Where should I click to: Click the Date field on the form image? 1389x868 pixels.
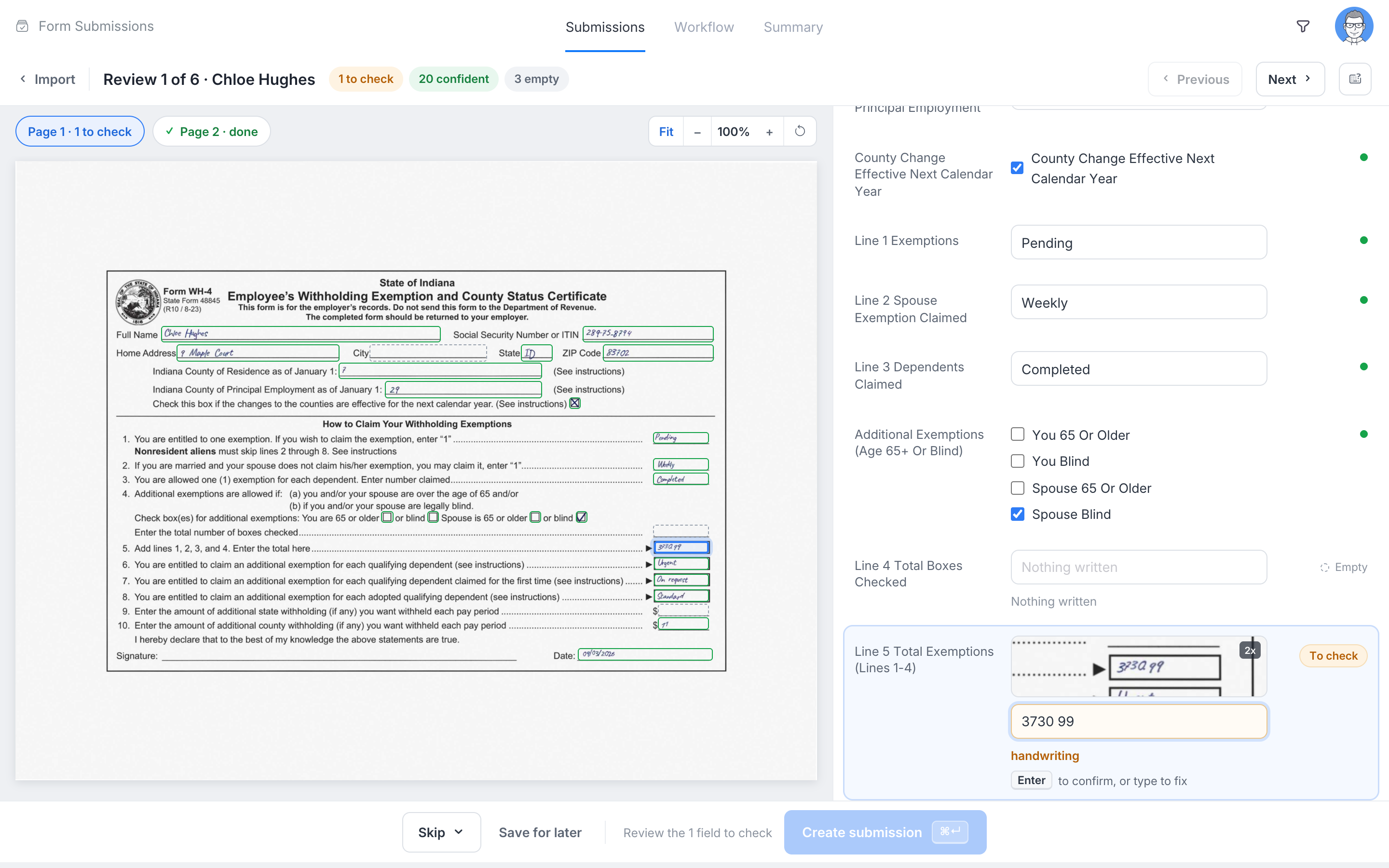click(x=645, y=654)
